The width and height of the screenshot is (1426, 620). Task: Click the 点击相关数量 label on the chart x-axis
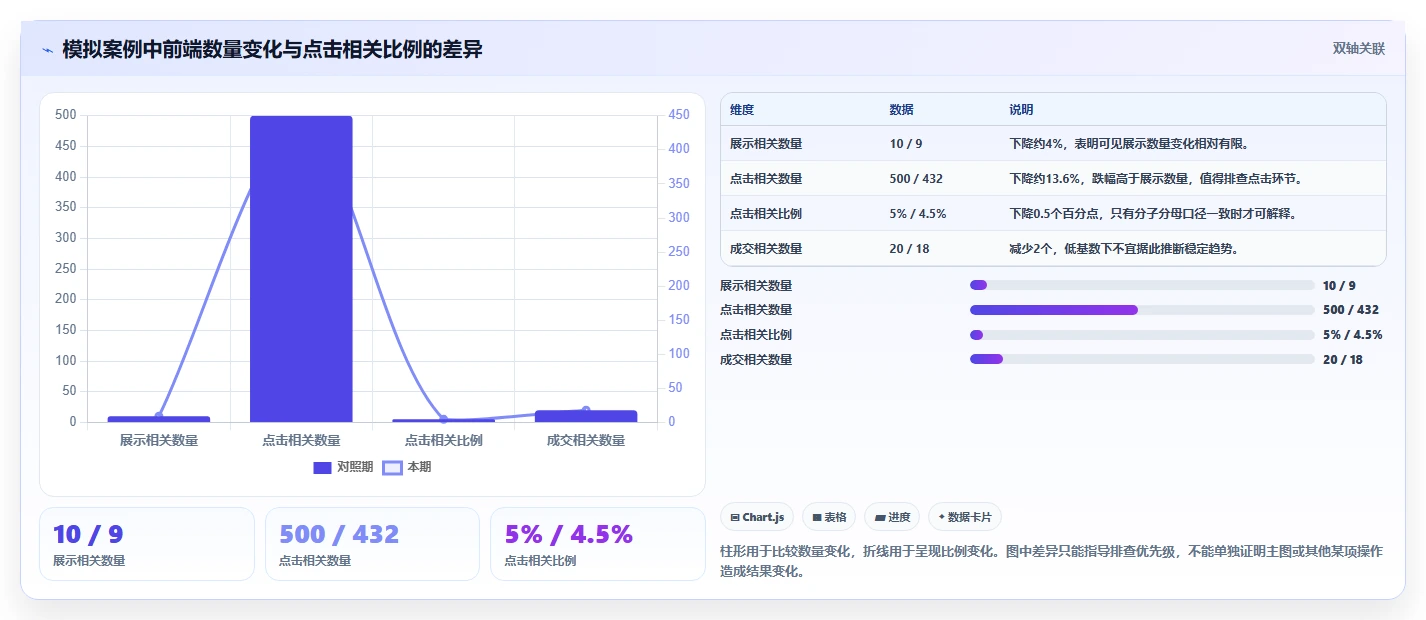(x=301, y=440)
